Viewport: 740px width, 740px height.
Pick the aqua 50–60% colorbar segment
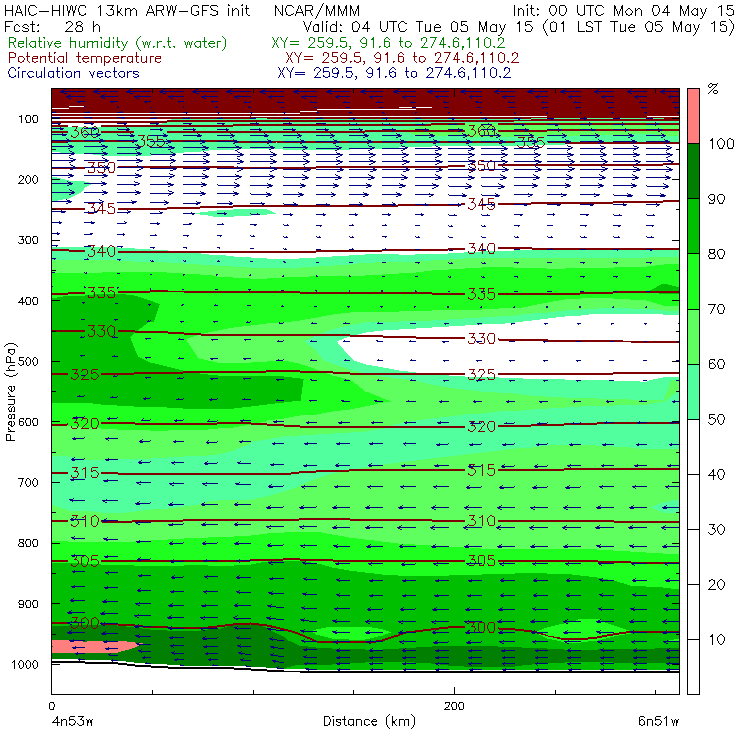tap(693, 392)
